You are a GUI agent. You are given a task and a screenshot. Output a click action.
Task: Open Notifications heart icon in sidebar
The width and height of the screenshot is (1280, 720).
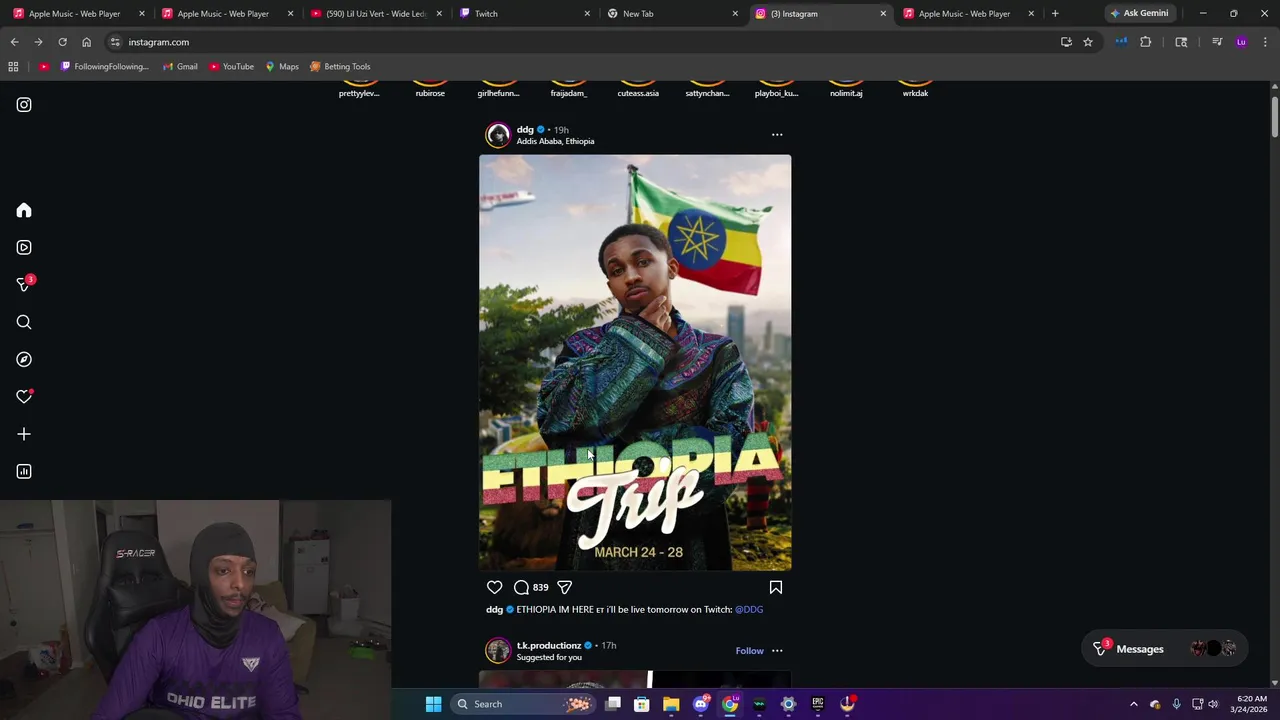tap(24, 397)
